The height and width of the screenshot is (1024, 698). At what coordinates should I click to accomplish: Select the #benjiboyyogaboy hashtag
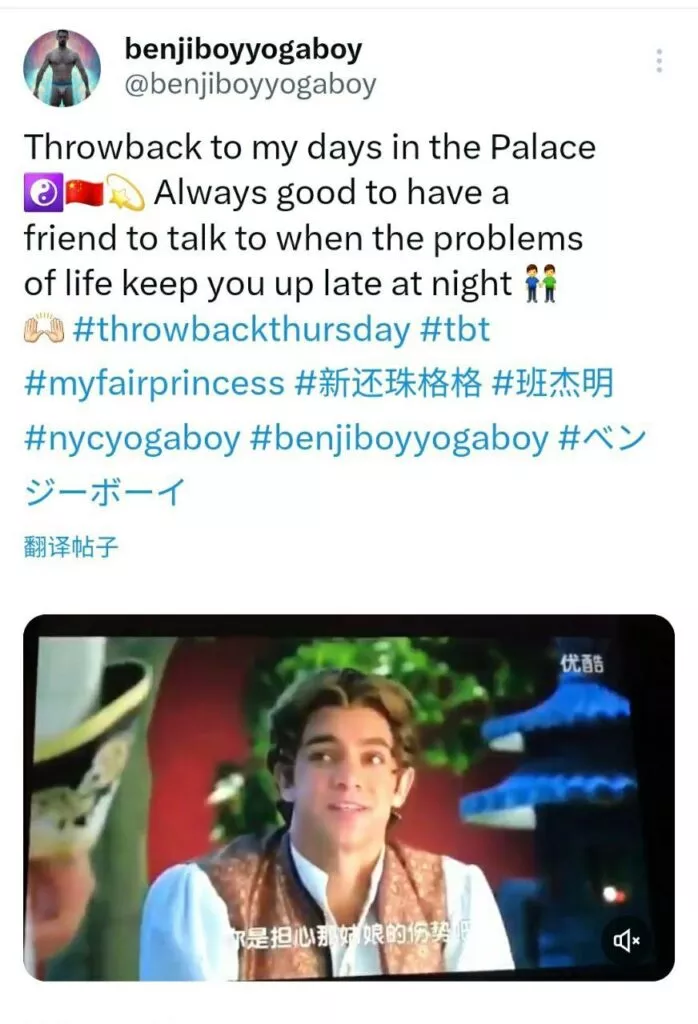(399, 439)
